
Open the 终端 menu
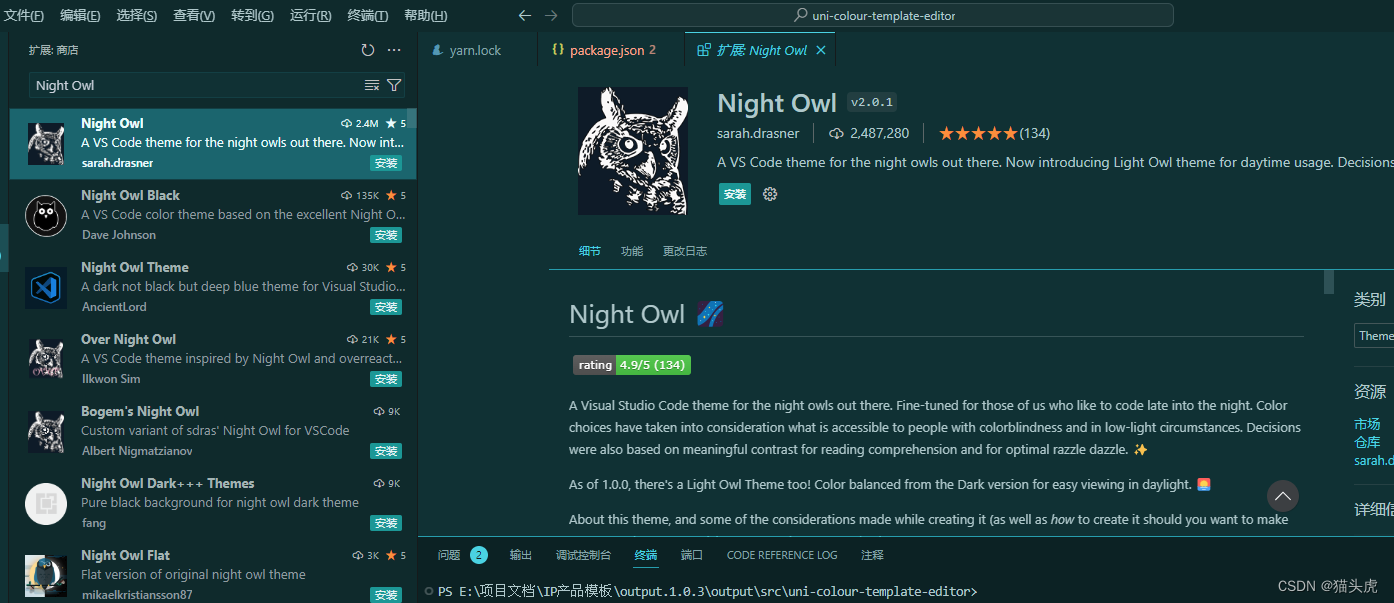[368, 15]
